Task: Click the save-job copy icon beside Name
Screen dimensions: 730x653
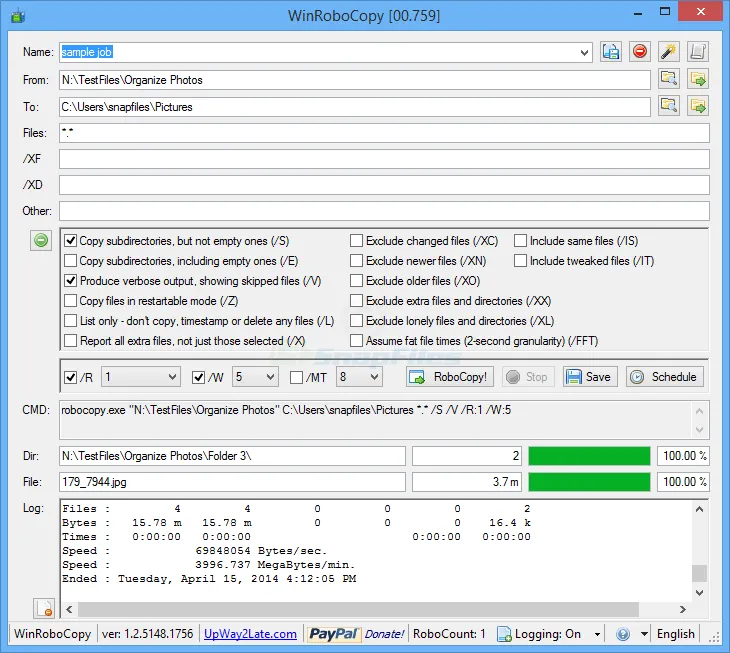Action: point(610,52)
